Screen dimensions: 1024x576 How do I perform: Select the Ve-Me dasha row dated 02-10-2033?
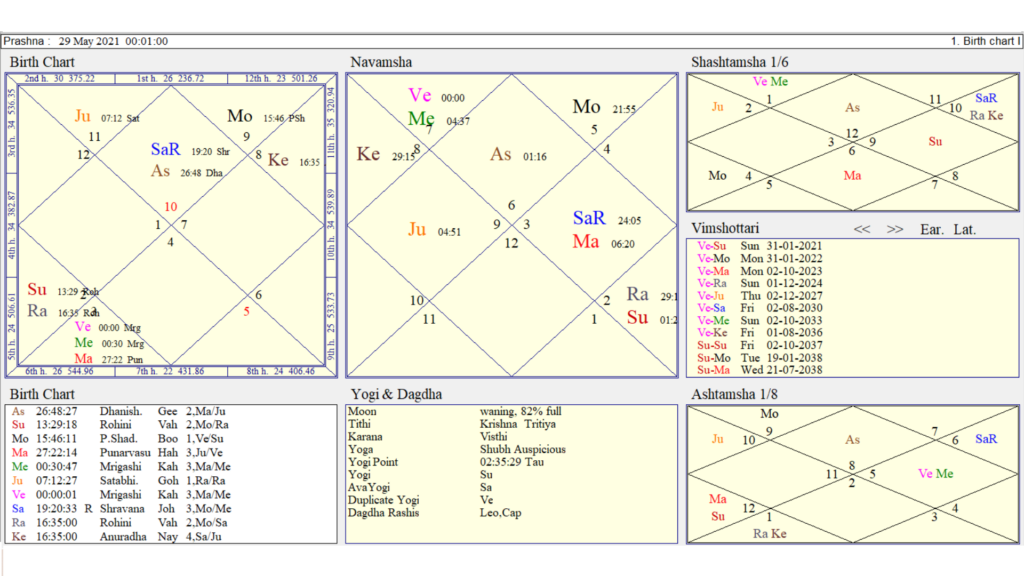click(x=760, y=321)
